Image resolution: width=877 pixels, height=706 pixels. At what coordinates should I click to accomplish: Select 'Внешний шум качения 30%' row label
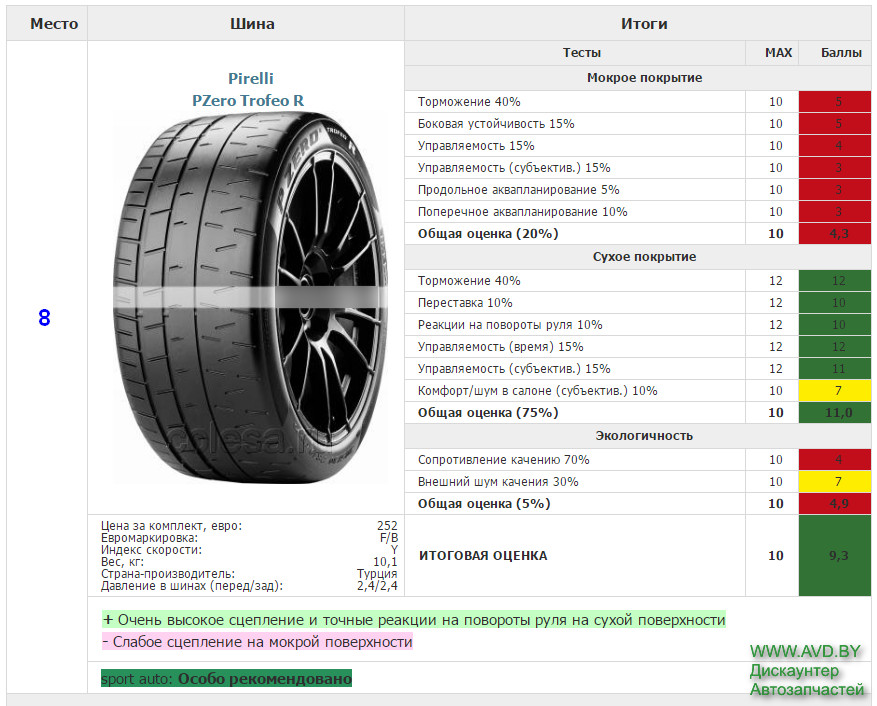click(x=498, y=482)
